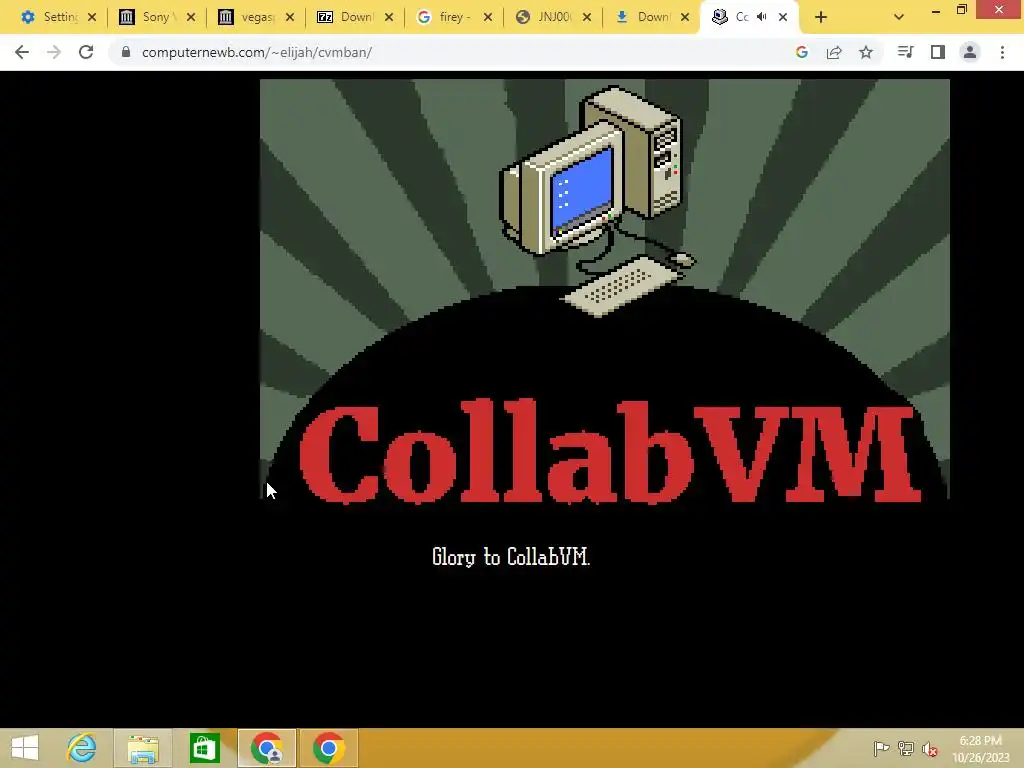Click the address bar URL
This screenshot has width=1024, height=768.
257,52
